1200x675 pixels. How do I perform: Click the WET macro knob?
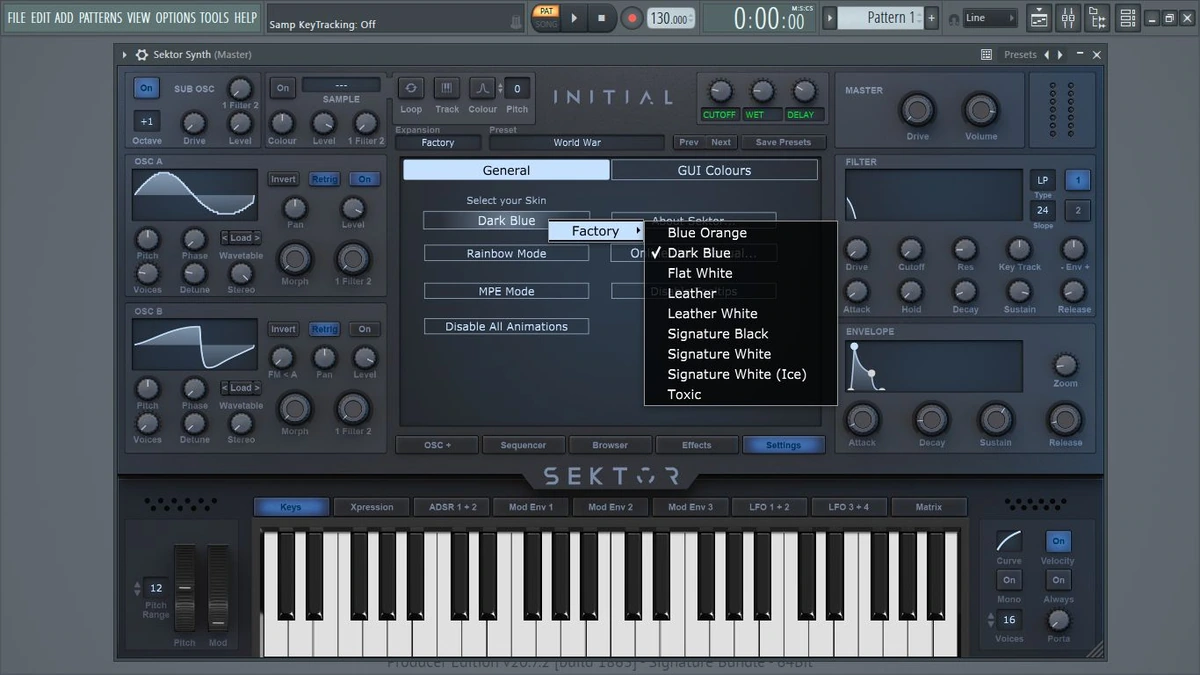tap(761, 91)
